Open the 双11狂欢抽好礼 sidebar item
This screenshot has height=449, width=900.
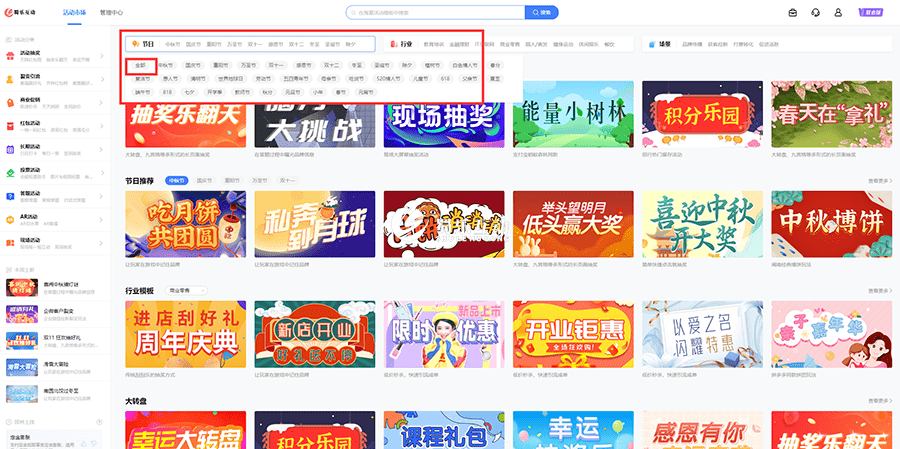54,340
